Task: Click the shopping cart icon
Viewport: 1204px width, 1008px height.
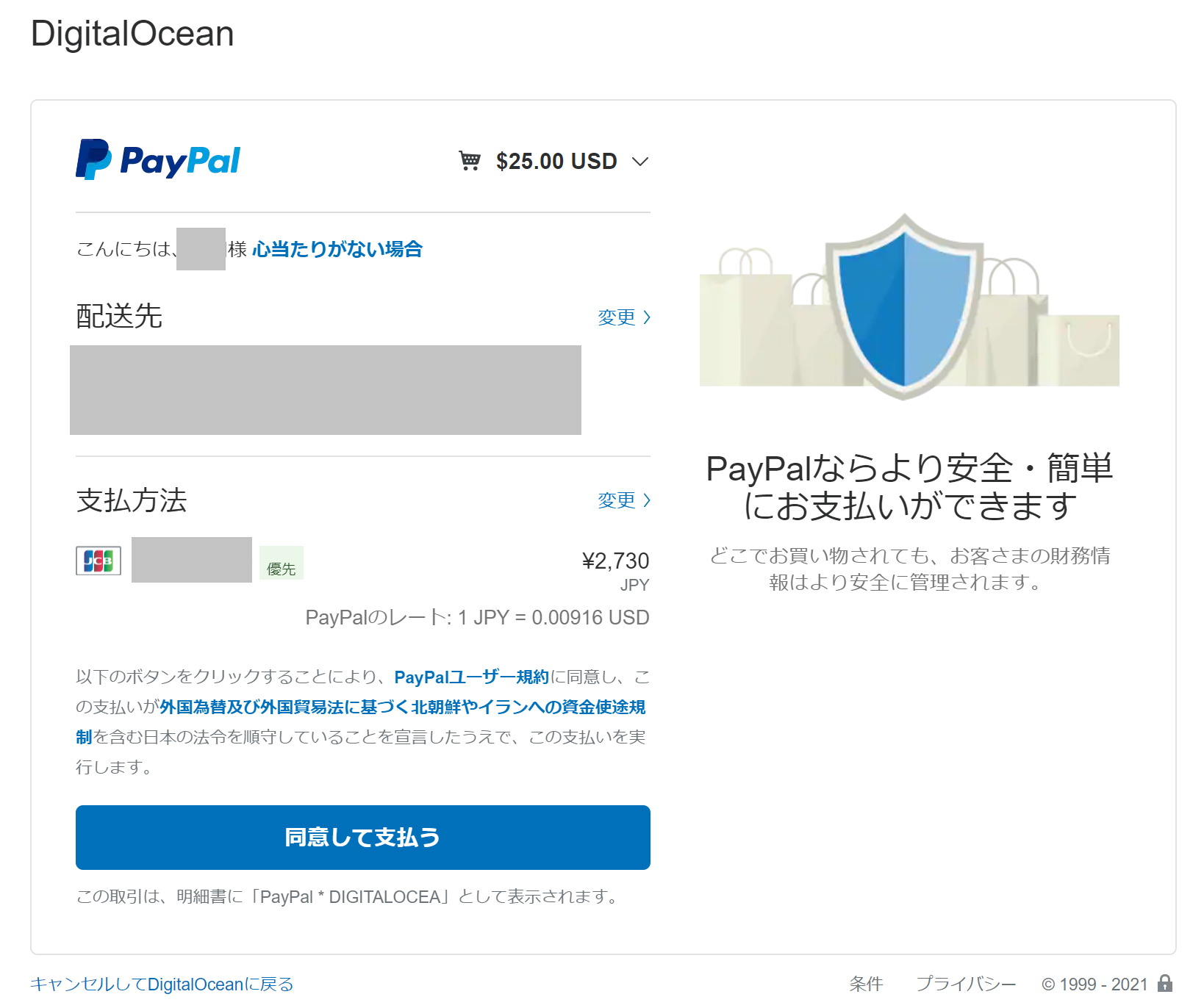Action: click(470, 160)
